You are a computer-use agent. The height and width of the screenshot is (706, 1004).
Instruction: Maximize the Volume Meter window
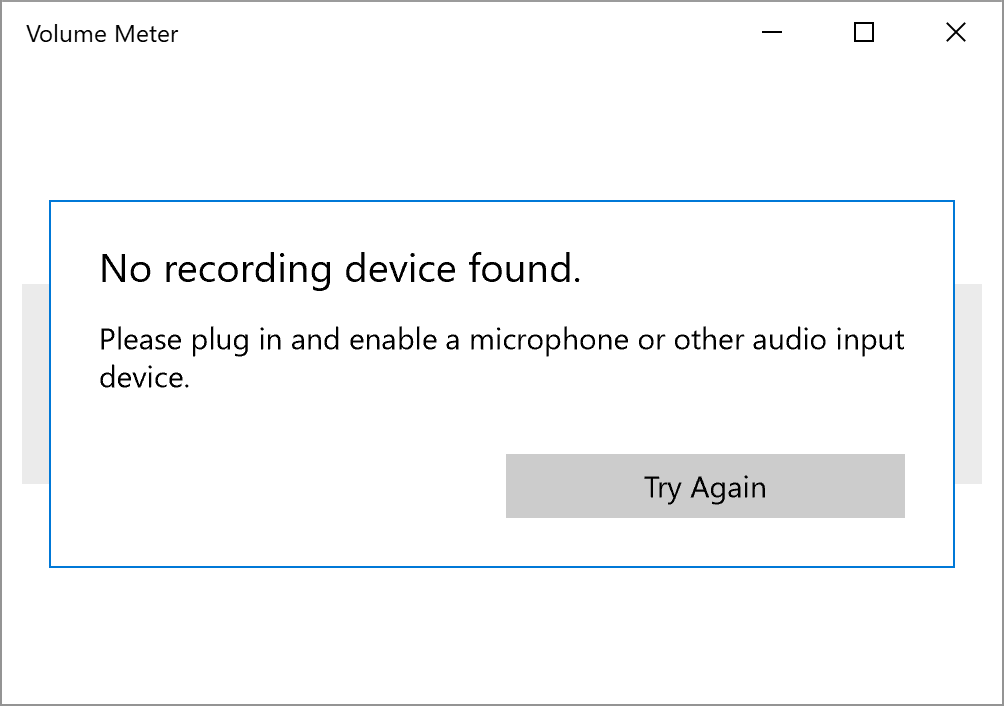click(864, 33)
